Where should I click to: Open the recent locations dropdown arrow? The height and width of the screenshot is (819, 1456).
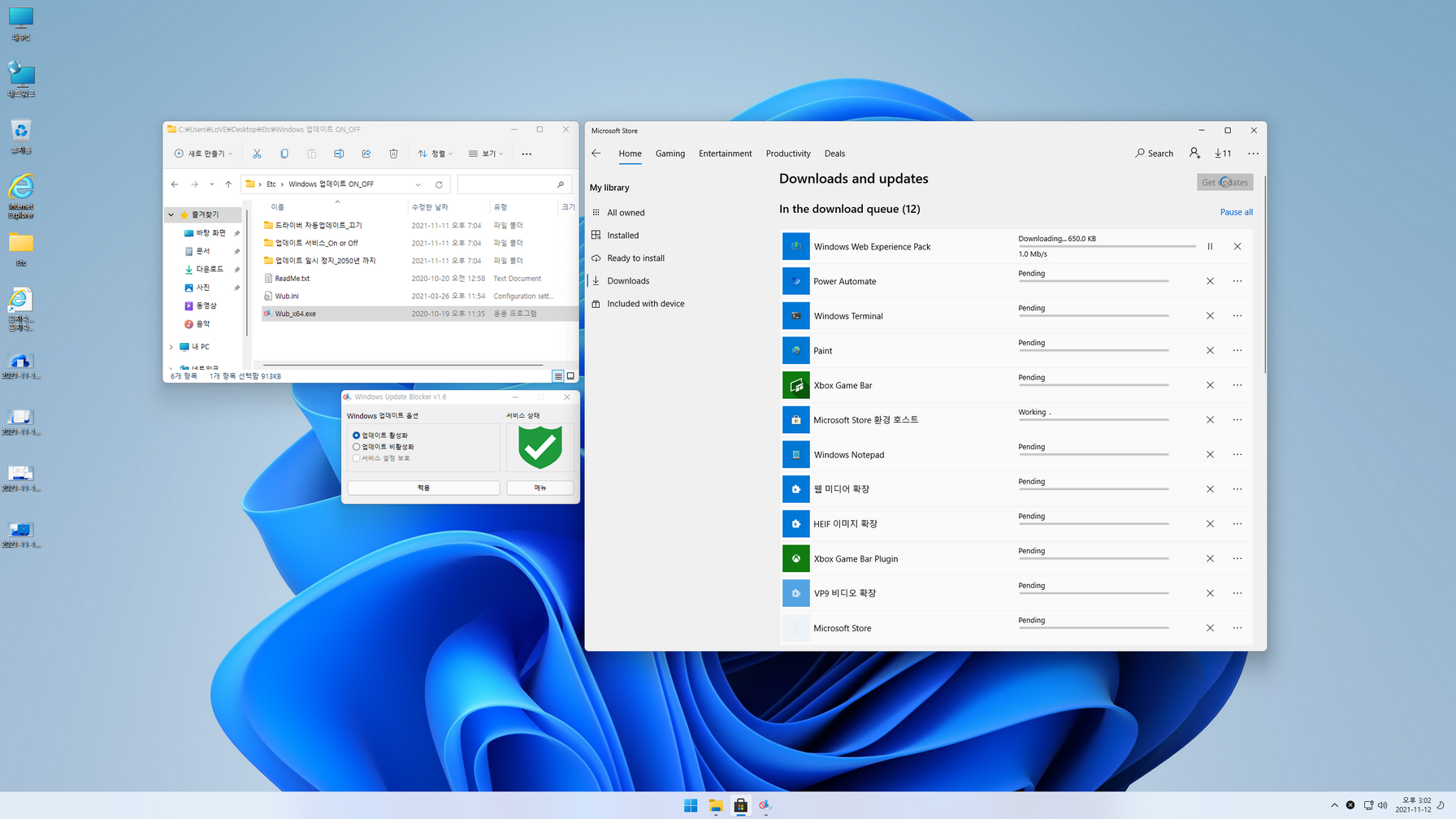point(211,184)
